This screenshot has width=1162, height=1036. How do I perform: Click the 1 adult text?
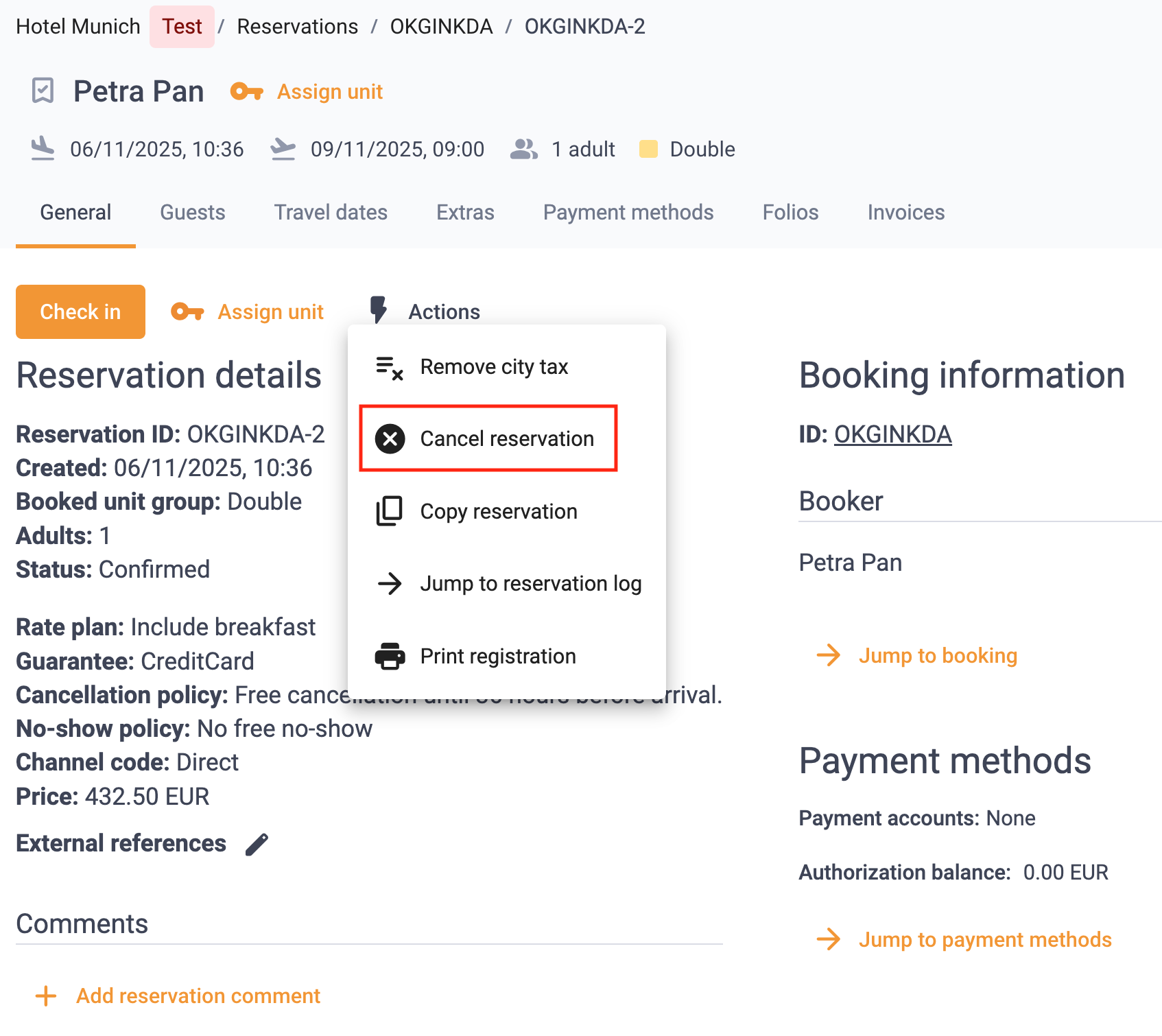pos(583,149)
